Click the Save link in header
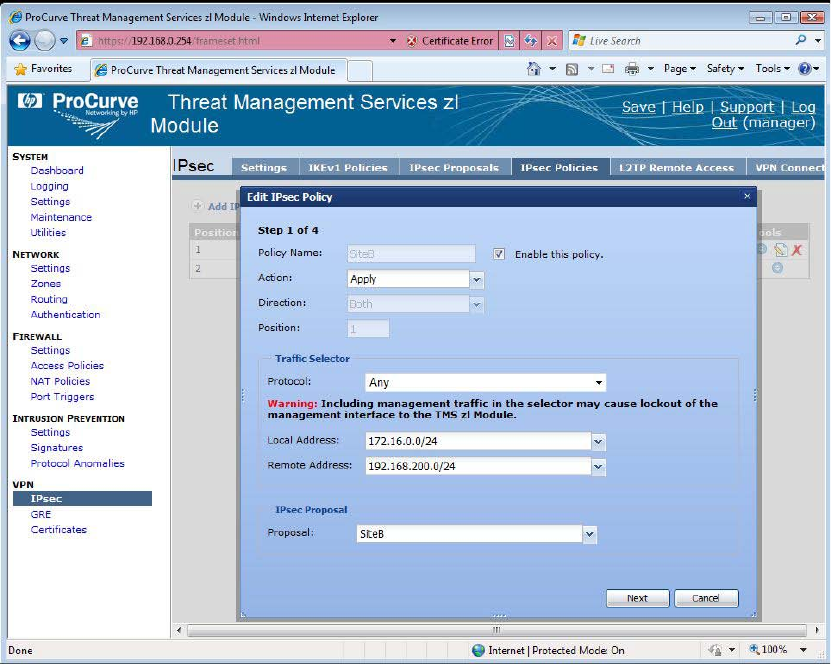The width and height of the screenshot is (831, 664). [x=639, y=107]
